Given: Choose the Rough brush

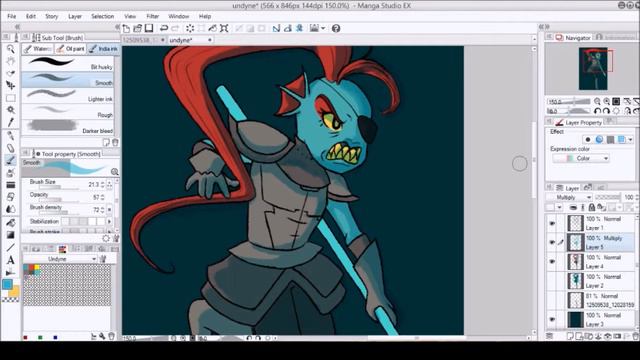Looking at the screenshot, I should pyautogui.click(x=67, y=112).
